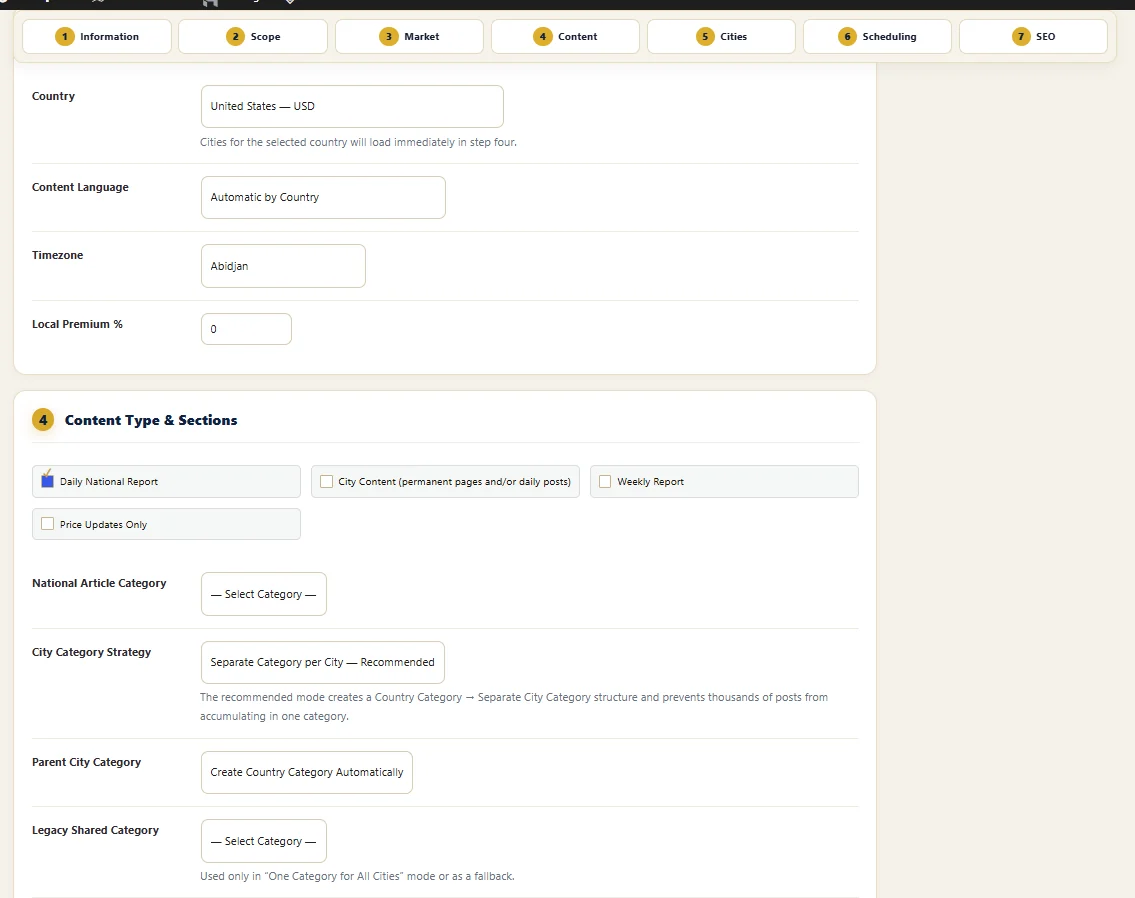Click the number 7 badge on SEO tab

pos(1021,36)
